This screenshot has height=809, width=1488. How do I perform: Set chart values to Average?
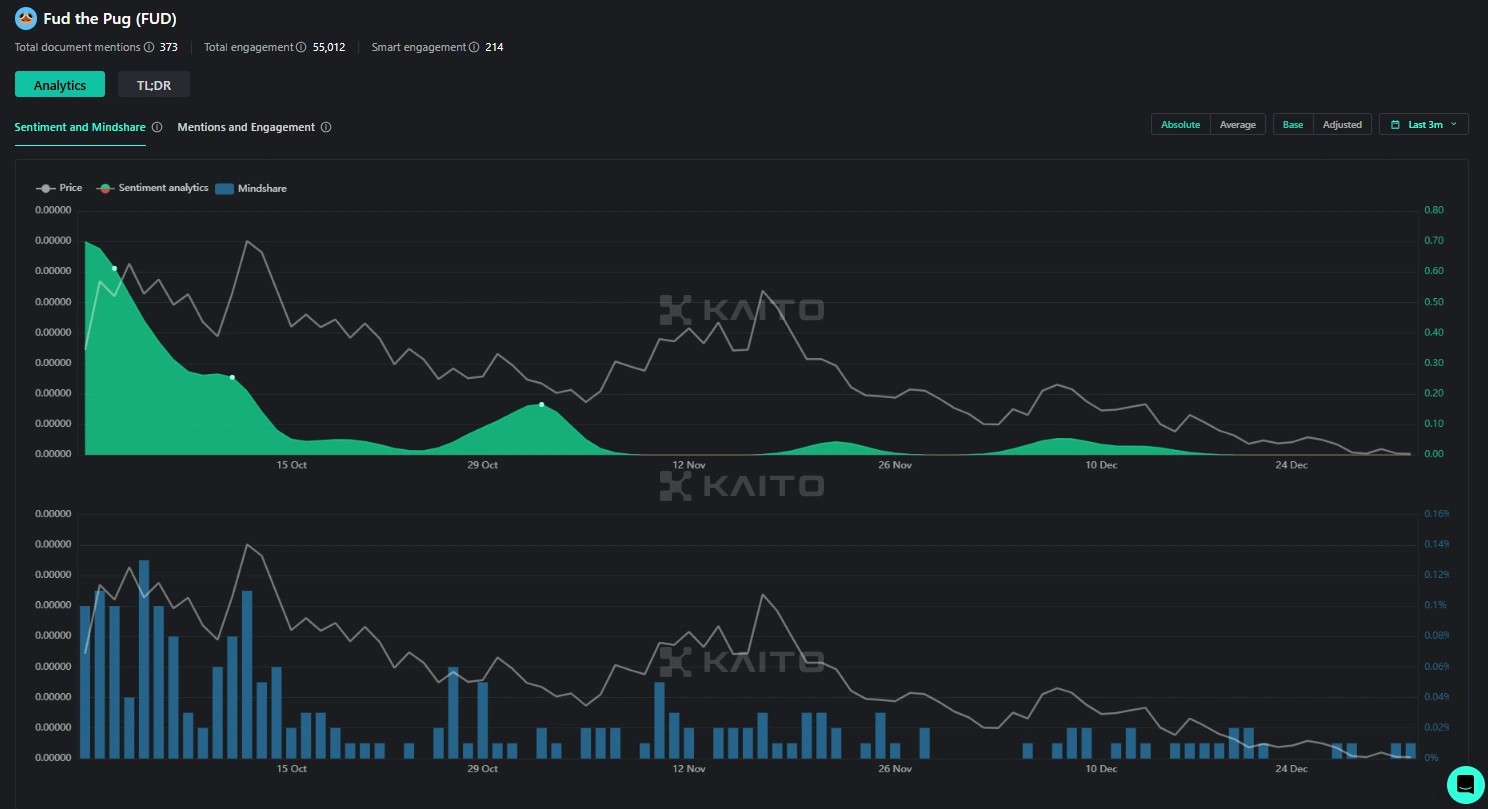tap(1238, 124)
